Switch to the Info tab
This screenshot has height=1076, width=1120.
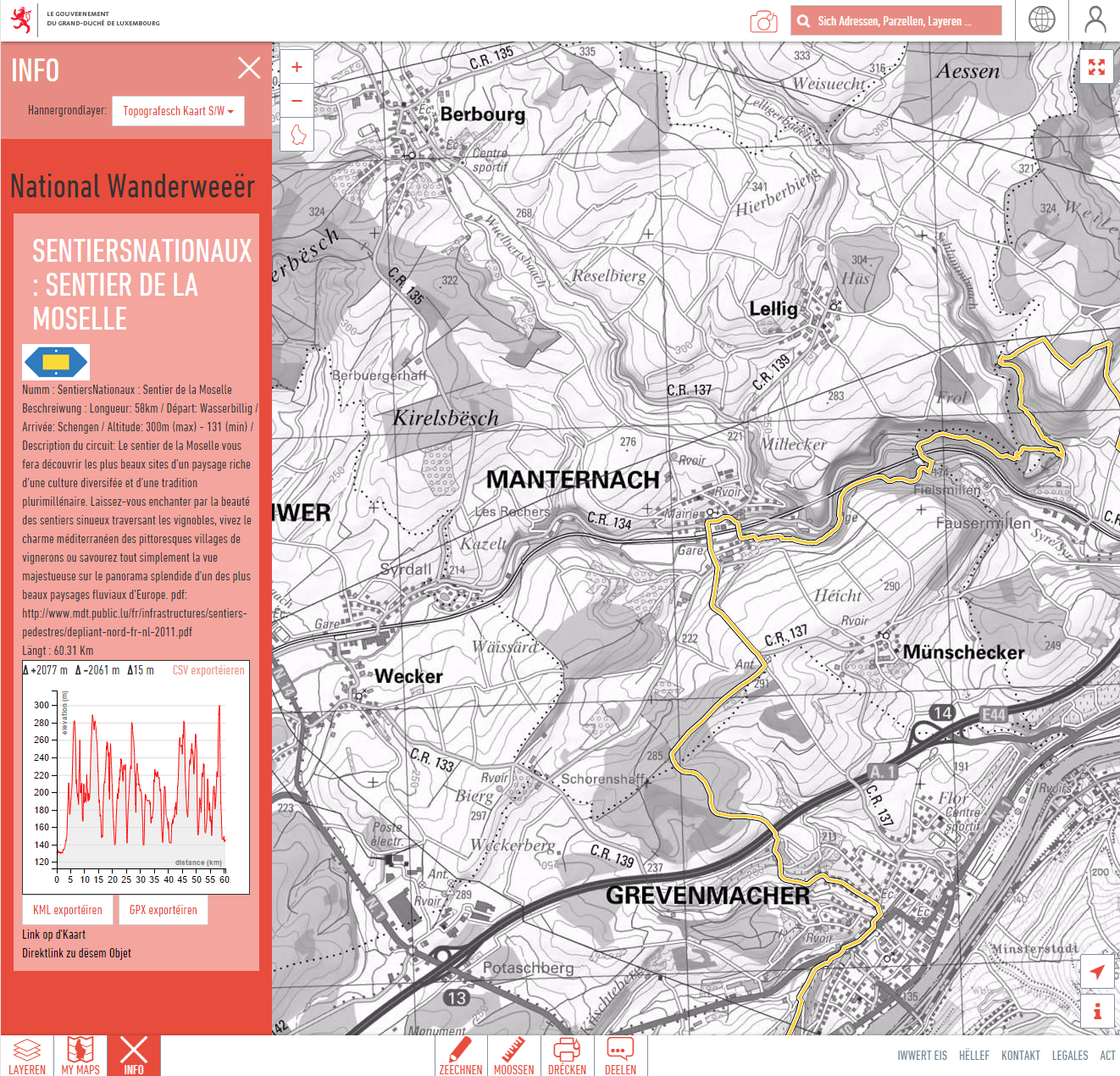click(x=133, y=1055)
